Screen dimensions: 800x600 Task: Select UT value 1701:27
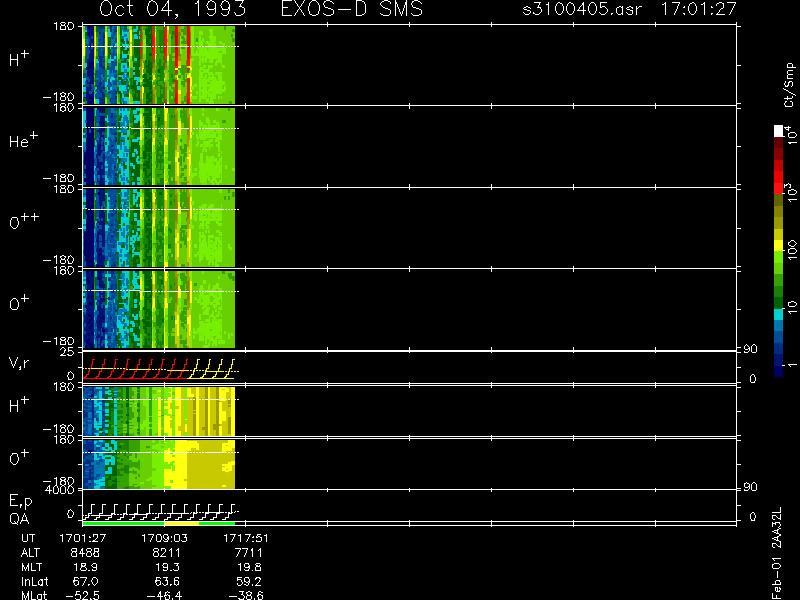(x=83, y=538)
